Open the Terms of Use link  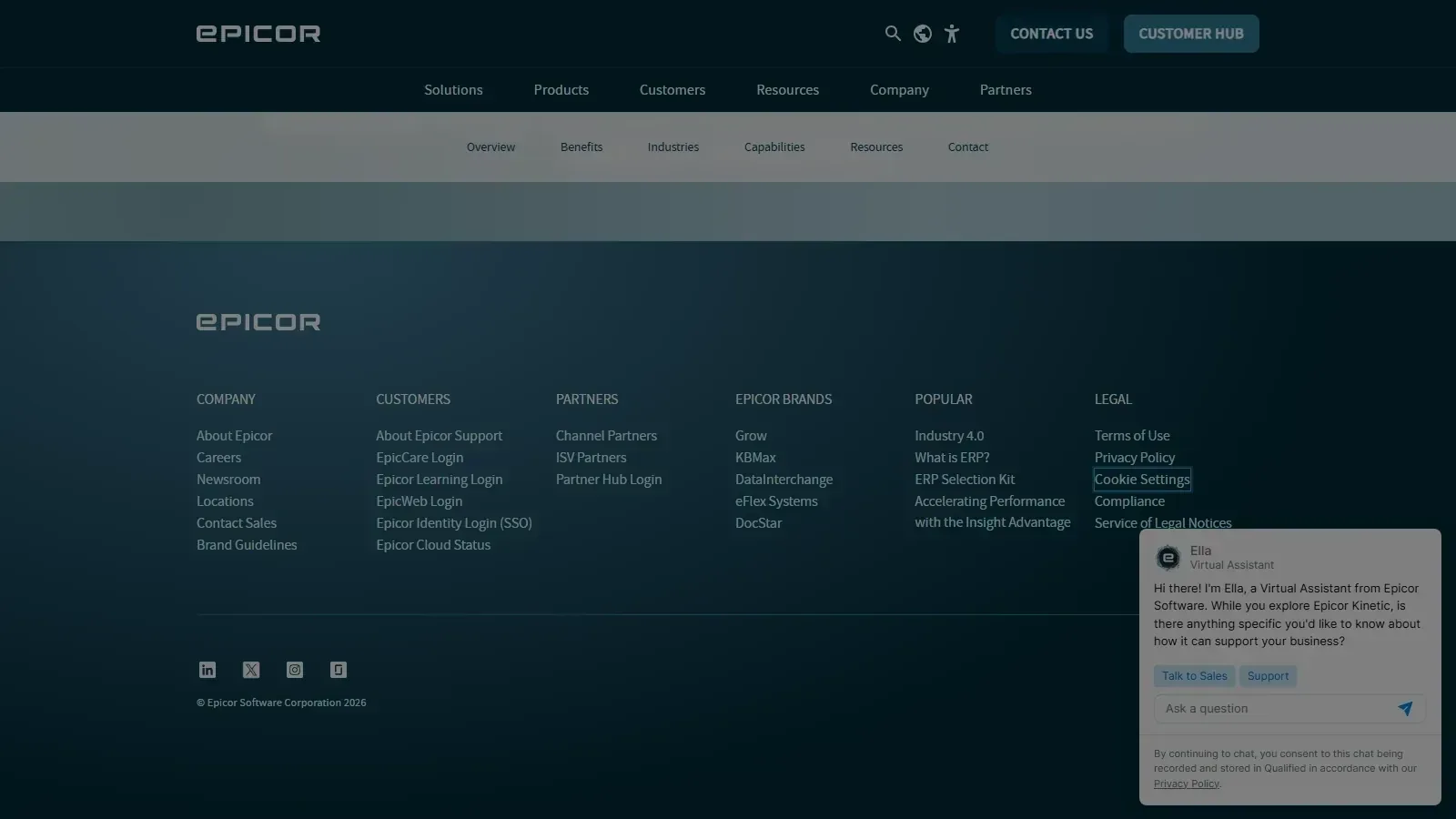pyautogui.click(x=1132, y=436)
